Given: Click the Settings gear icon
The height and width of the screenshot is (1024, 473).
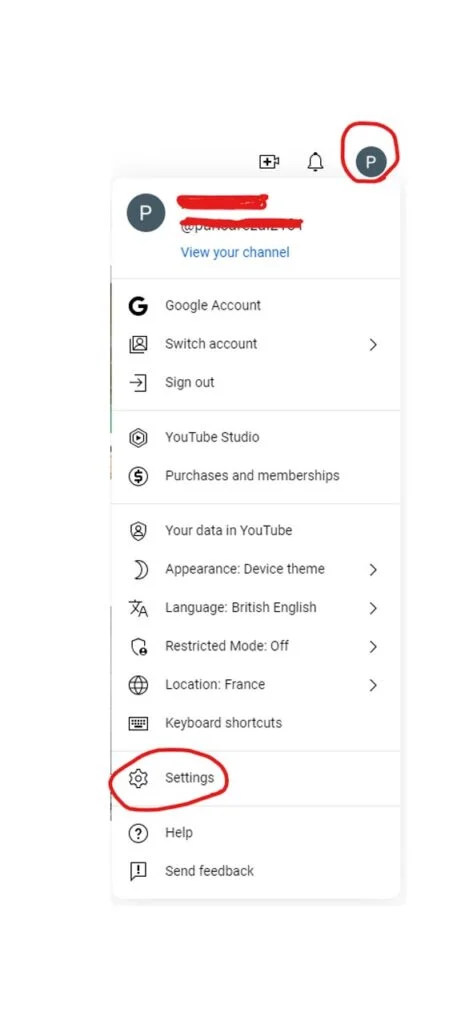Looking at the screenshot, I should 138,778.
